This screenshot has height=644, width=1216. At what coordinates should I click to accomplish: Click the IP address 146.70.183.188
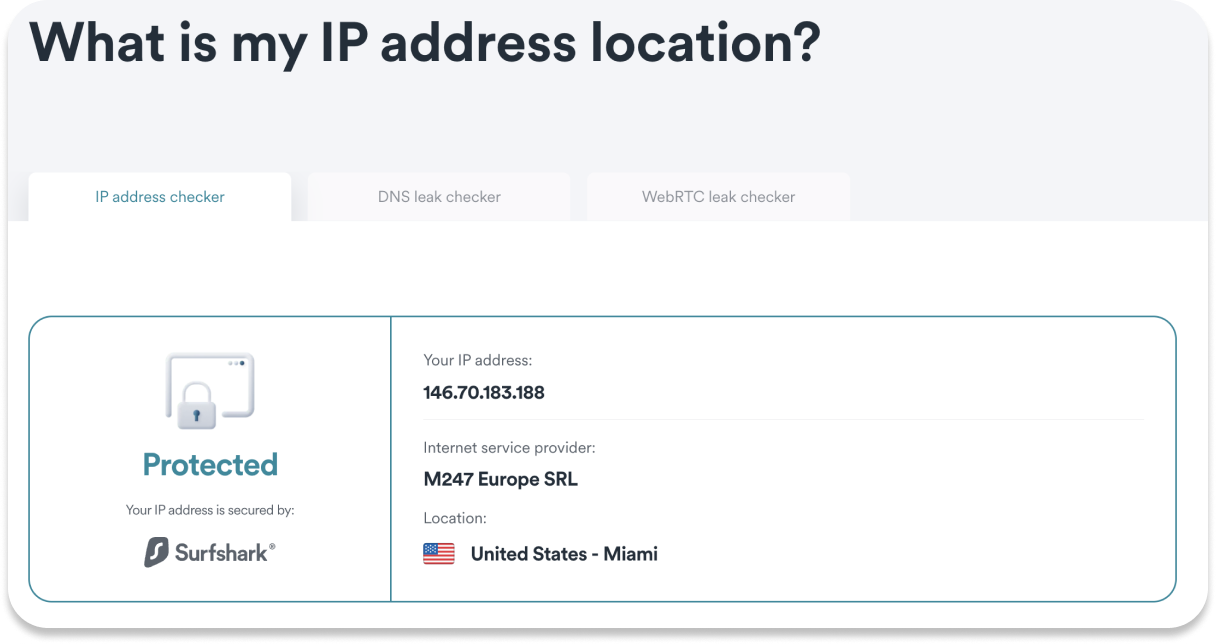pyautogui.click(x=484, y=393)
